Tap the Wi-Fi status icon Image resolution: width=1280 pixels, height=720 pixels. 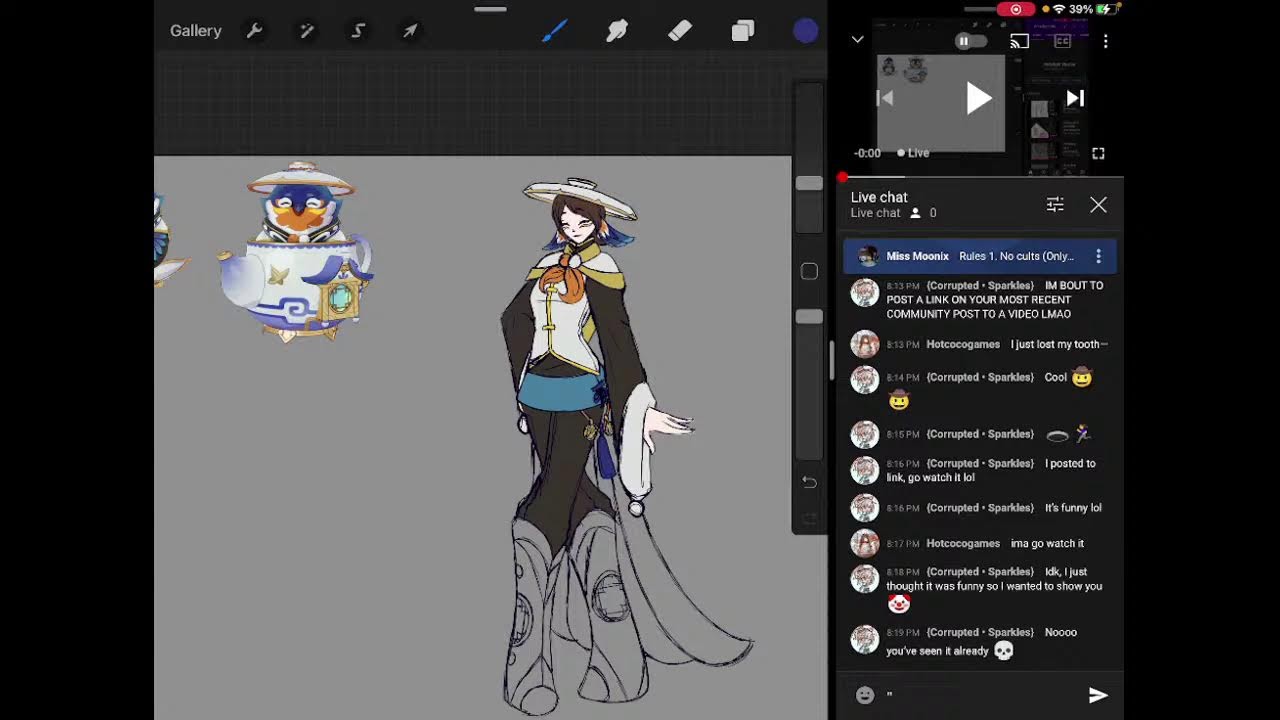(x=1059, y=9)
